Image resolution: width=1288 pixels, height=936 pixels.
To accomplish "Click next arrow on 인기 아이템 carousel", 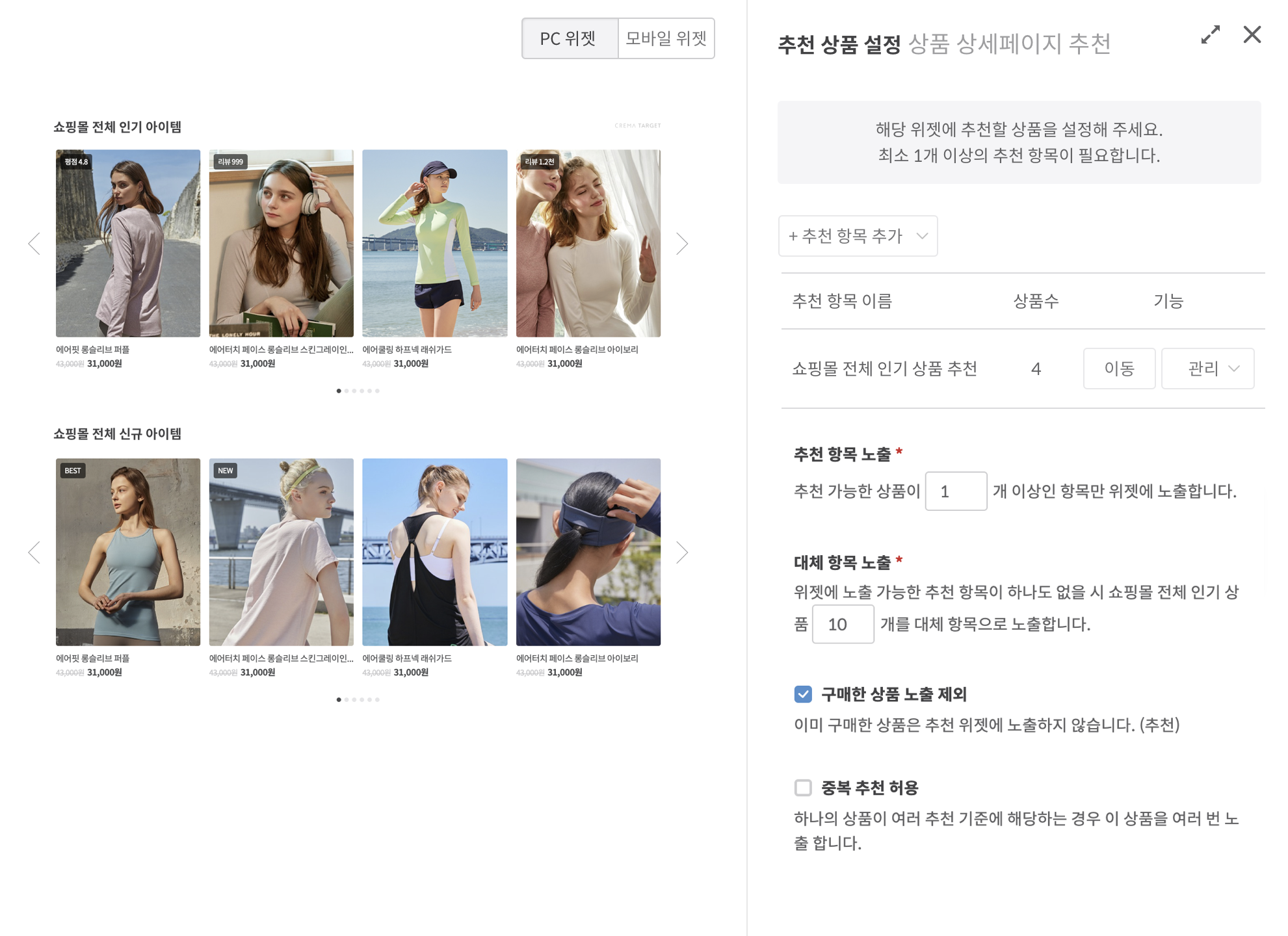I will (681, 244).
